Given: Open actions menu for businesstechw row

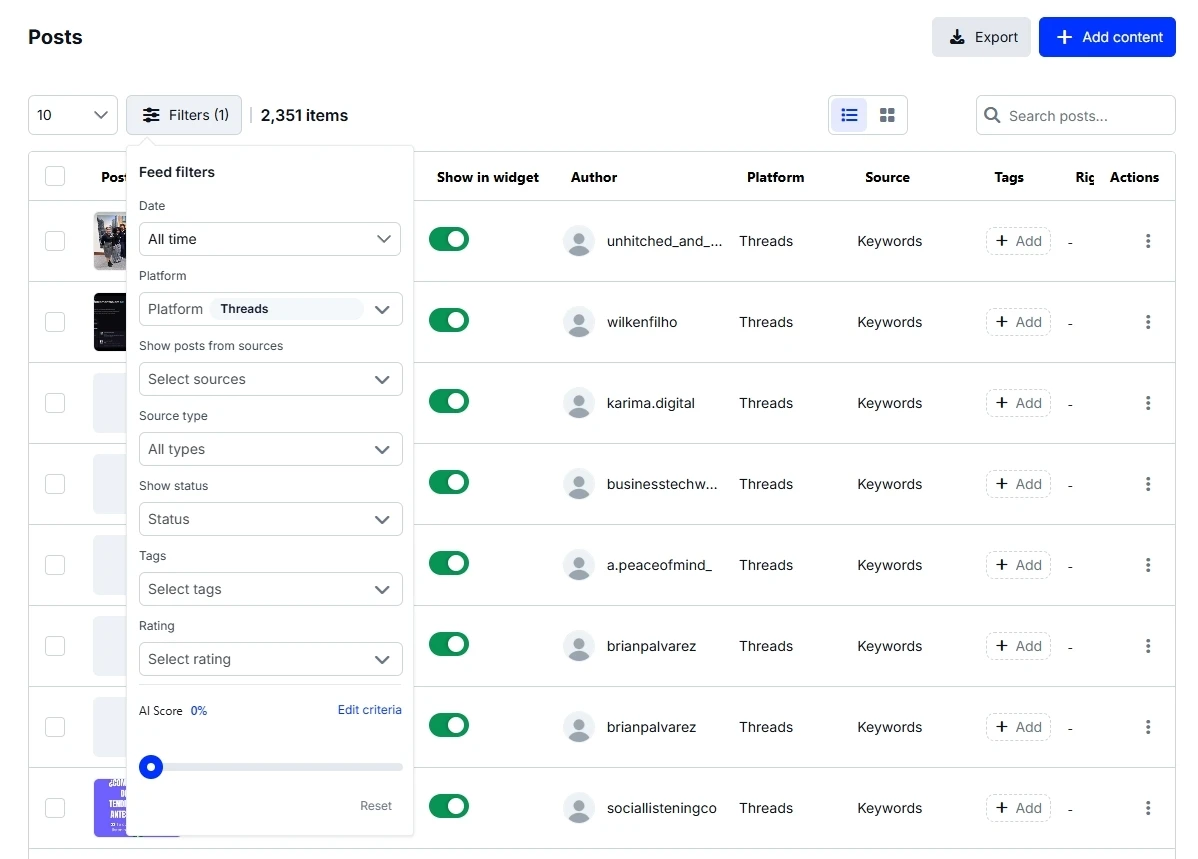Looking at the screenshot, I should click(x=1148, y=485).
